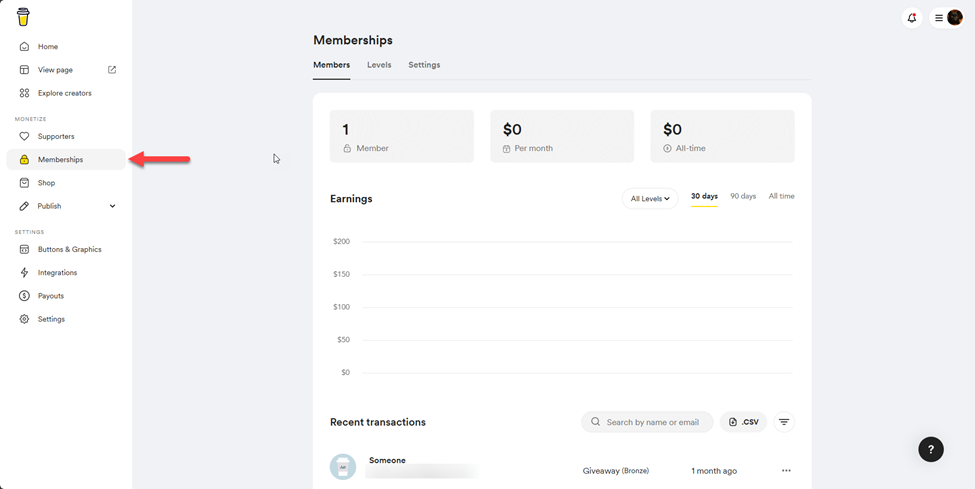Click the Buy Me a Coffee cup logo

pos(23,17)
